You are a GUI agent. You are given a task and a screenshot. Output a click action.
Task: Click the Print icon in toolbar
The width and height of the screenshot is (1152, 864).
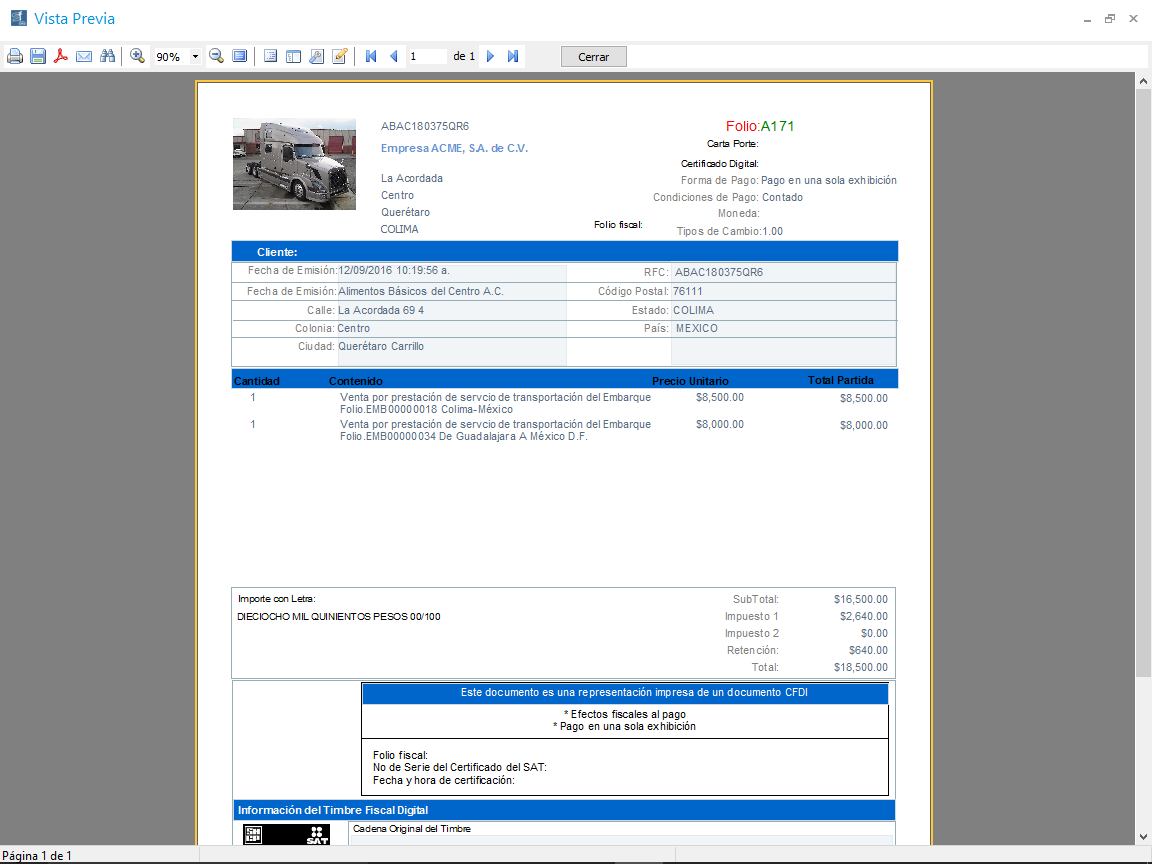click(x=15, y=57)
